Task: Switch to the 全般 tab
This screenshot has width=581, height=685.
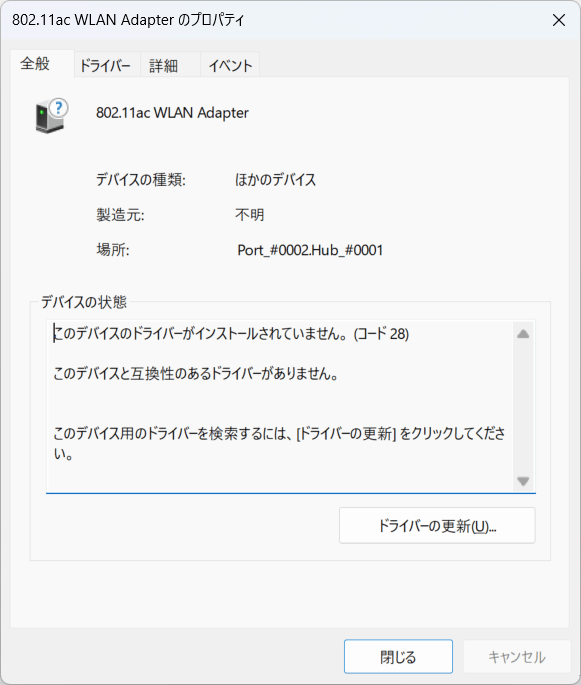Action: coord(42,64)
